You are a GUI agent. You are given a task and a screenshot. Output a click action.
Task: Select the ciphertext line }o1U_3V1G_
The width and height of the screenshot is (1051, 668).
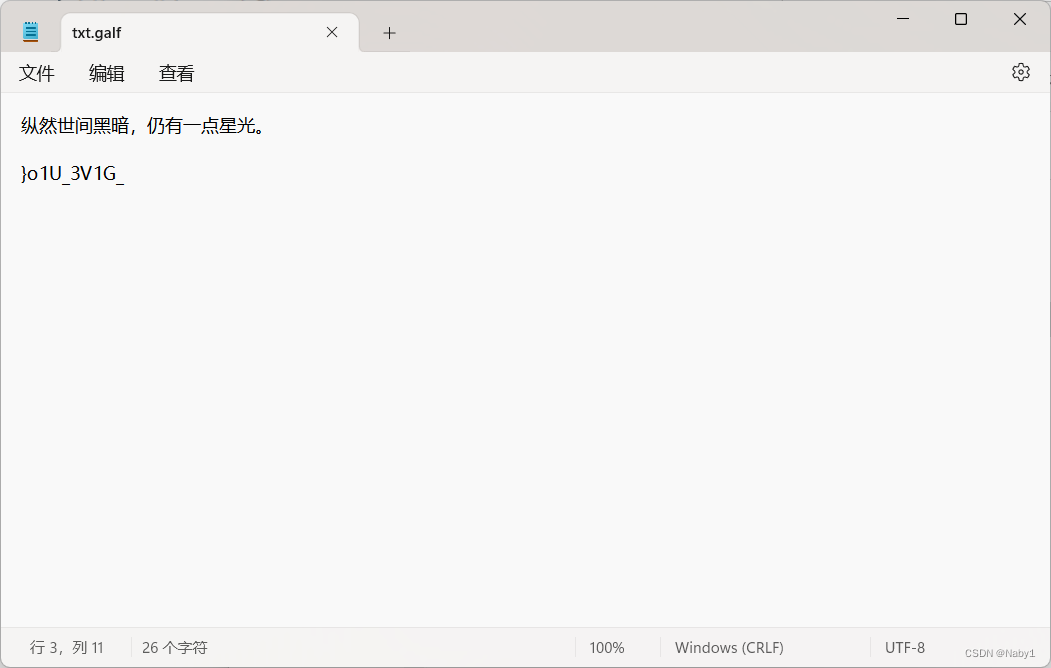73,174
